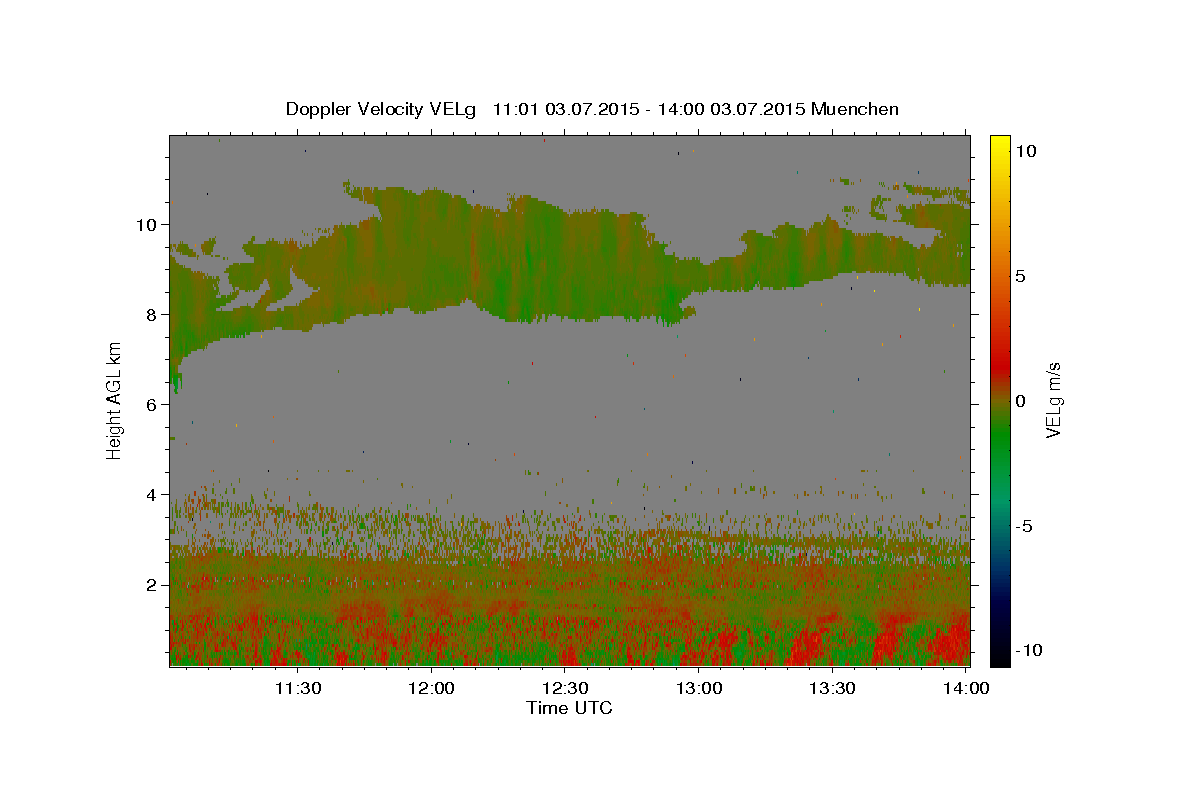Click the '14:00' time tick label
Screen dimensions: 1200x800
pos(966,688)
